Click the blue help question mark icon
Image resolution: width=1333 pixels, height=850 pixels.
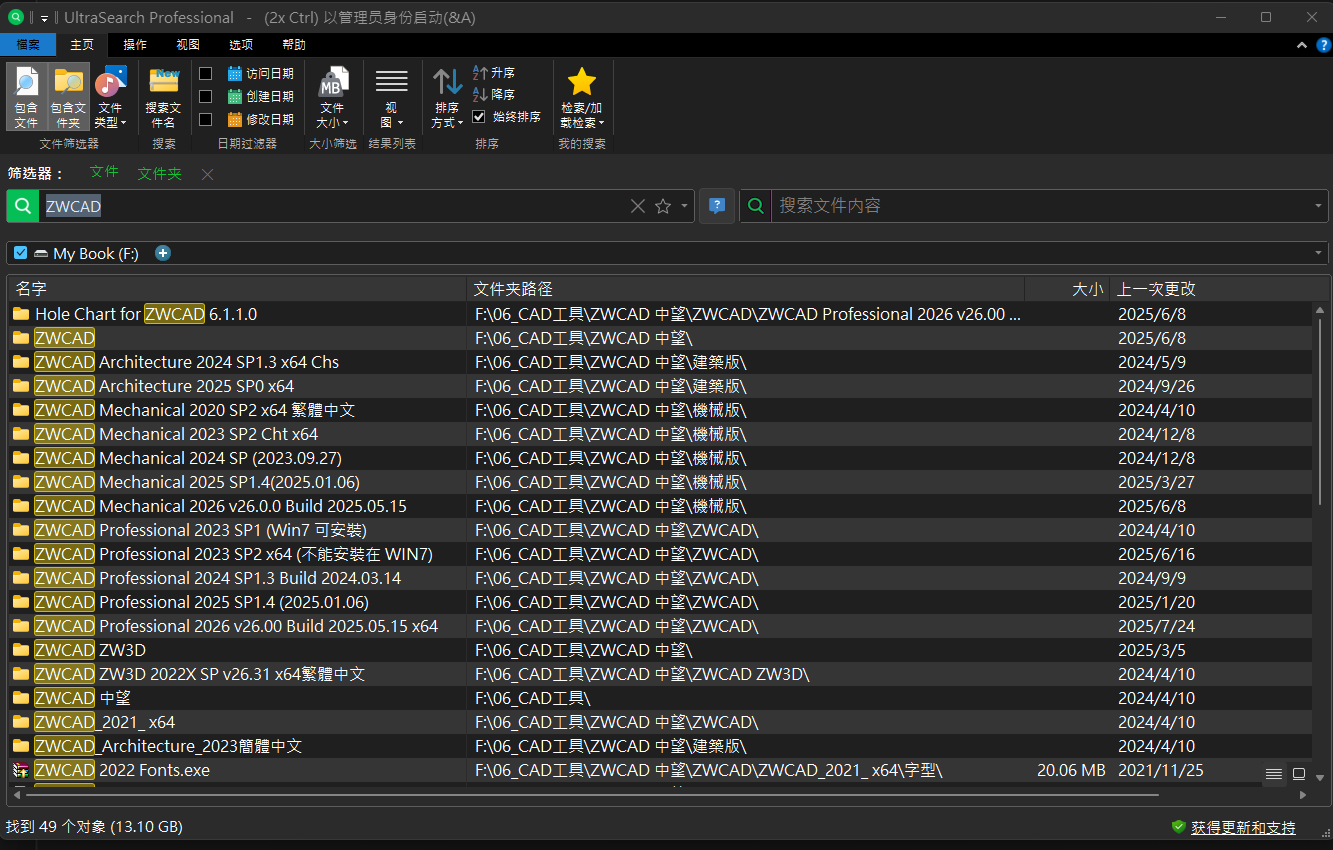[x=1322, y=45]
